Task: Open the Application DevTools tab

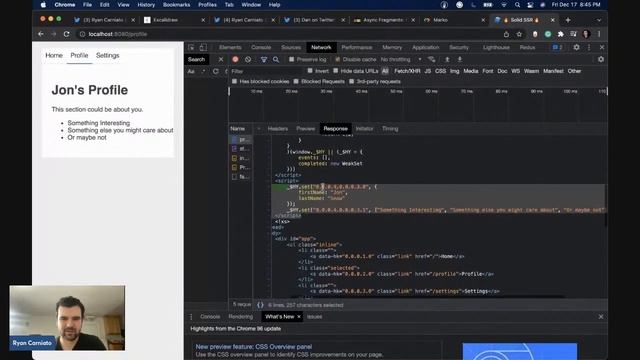Action: 426,47
